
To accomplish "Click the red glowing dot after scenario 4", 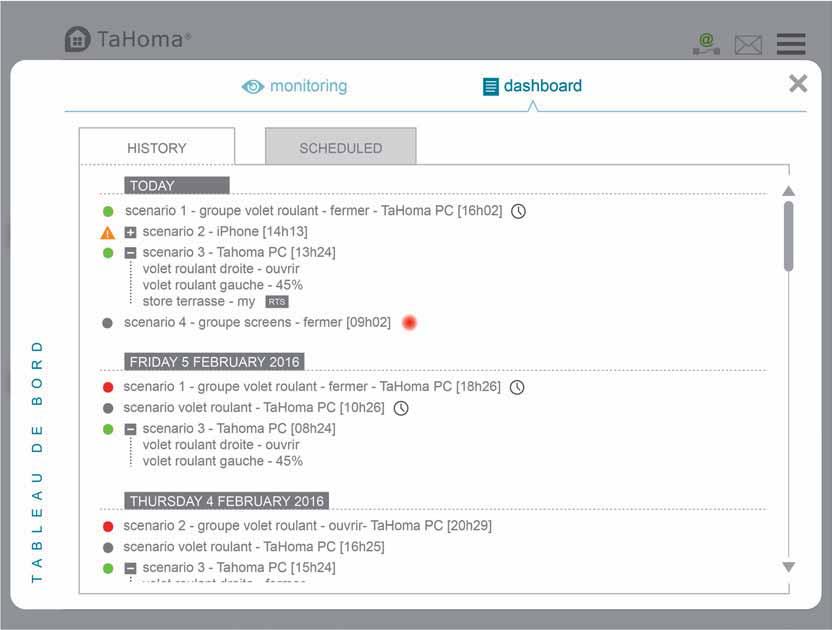I will click(x=409, y=322).
